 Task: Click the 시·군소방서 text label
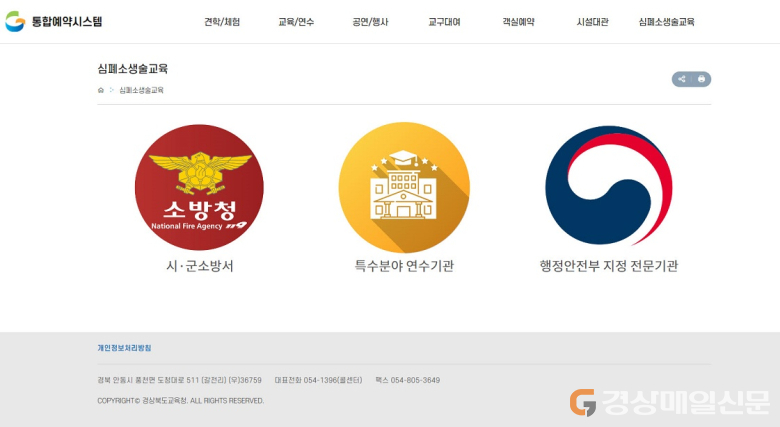(x=199, y=266)
